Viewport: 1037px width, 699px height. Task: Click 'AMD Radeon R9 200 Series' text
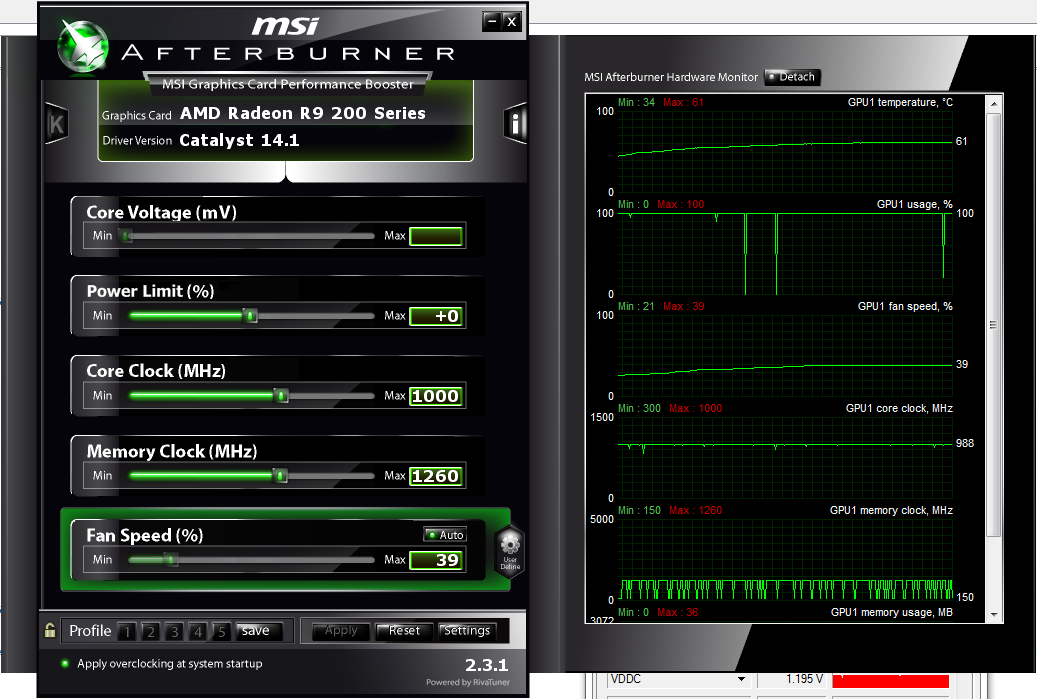[x=303, y=113]
